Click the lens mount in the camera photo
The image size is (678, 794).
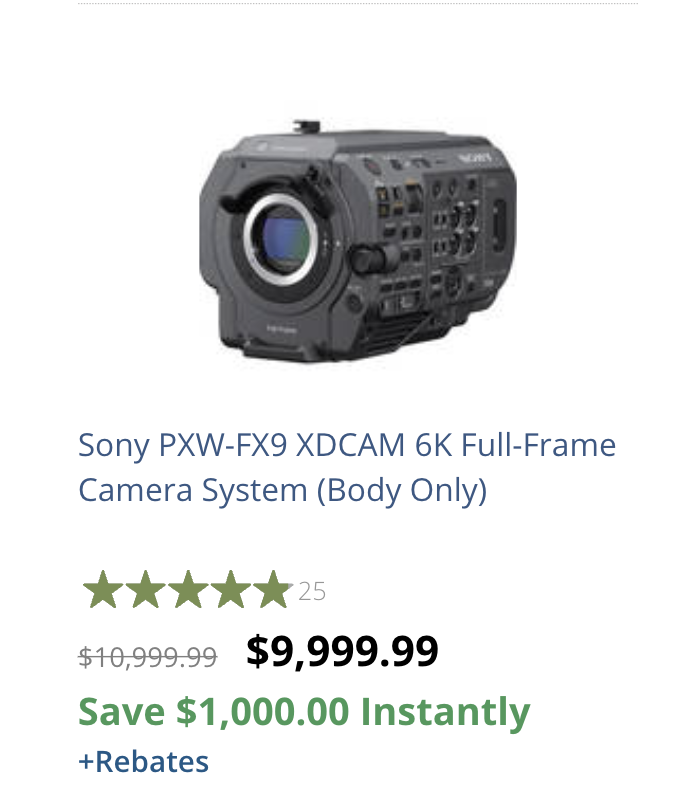[x=280, y=239]
